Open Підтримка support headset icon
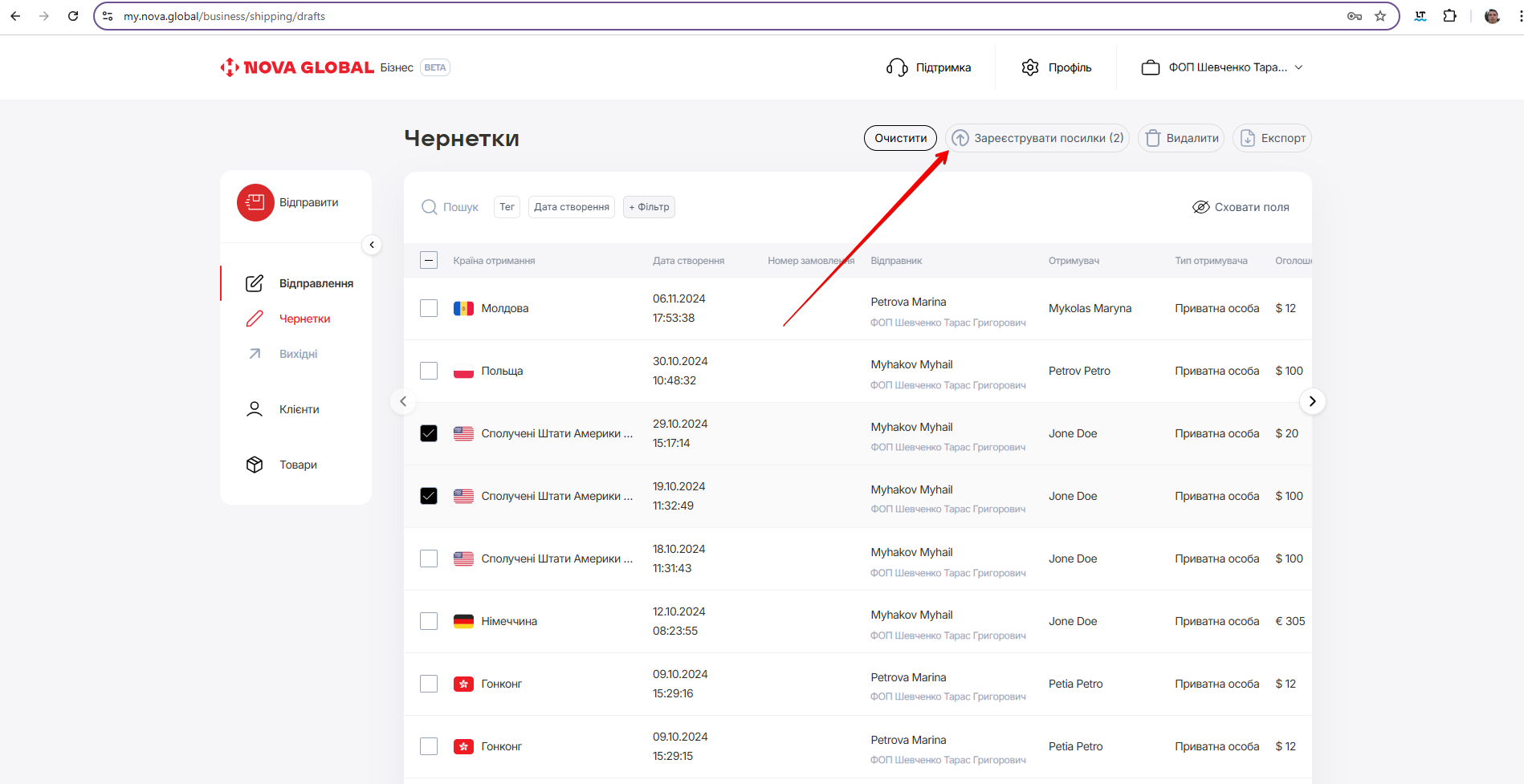 pyautogui.click(x=896, y=67)
